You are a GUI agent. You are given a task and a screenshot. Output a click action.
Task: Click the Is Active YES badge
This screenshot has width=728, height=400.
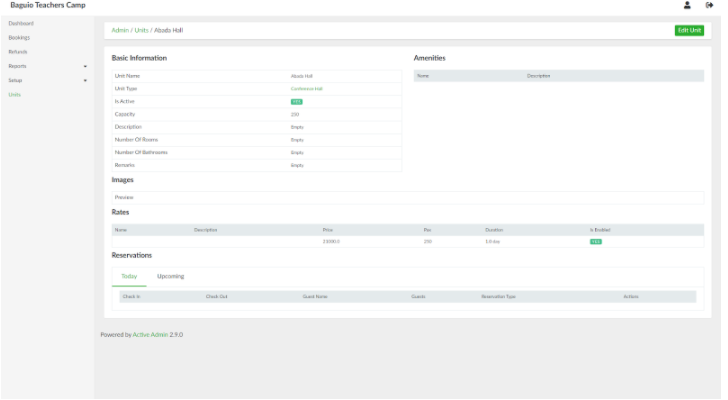click(296, 102)
